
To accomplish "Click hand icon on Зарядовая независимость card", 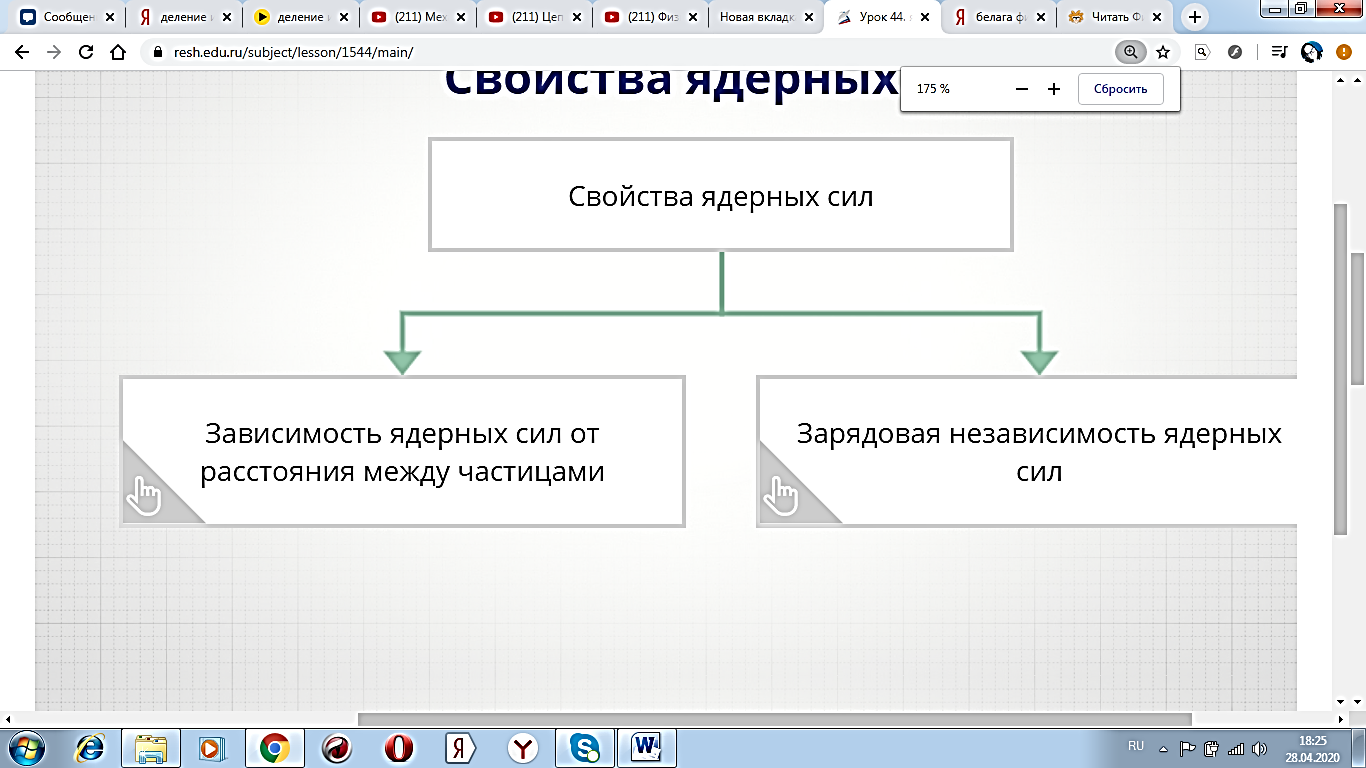I will click(782, 496).
